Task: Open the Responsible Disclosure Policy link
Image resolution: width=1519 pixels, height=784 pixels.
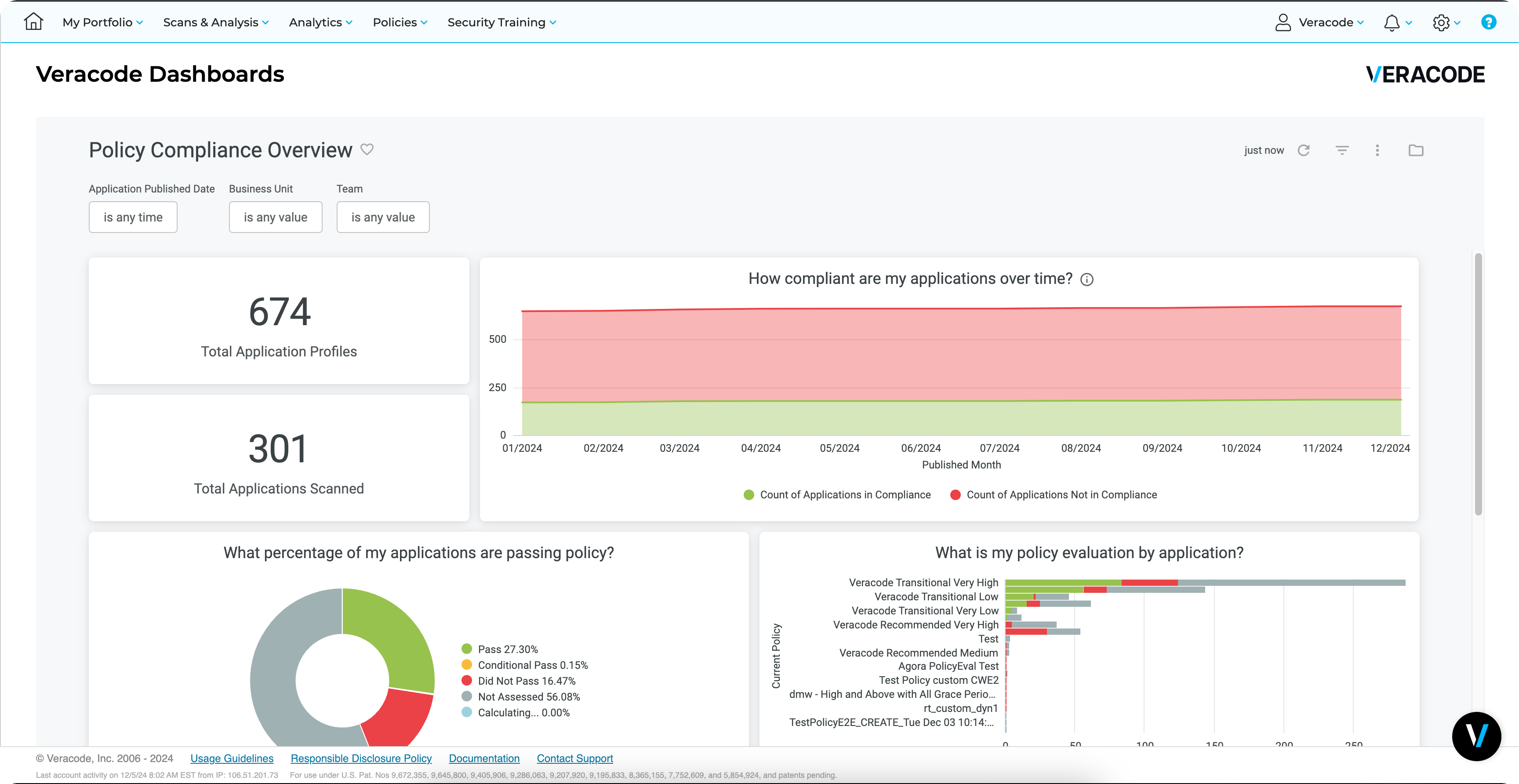Action: tap(361, 759)
